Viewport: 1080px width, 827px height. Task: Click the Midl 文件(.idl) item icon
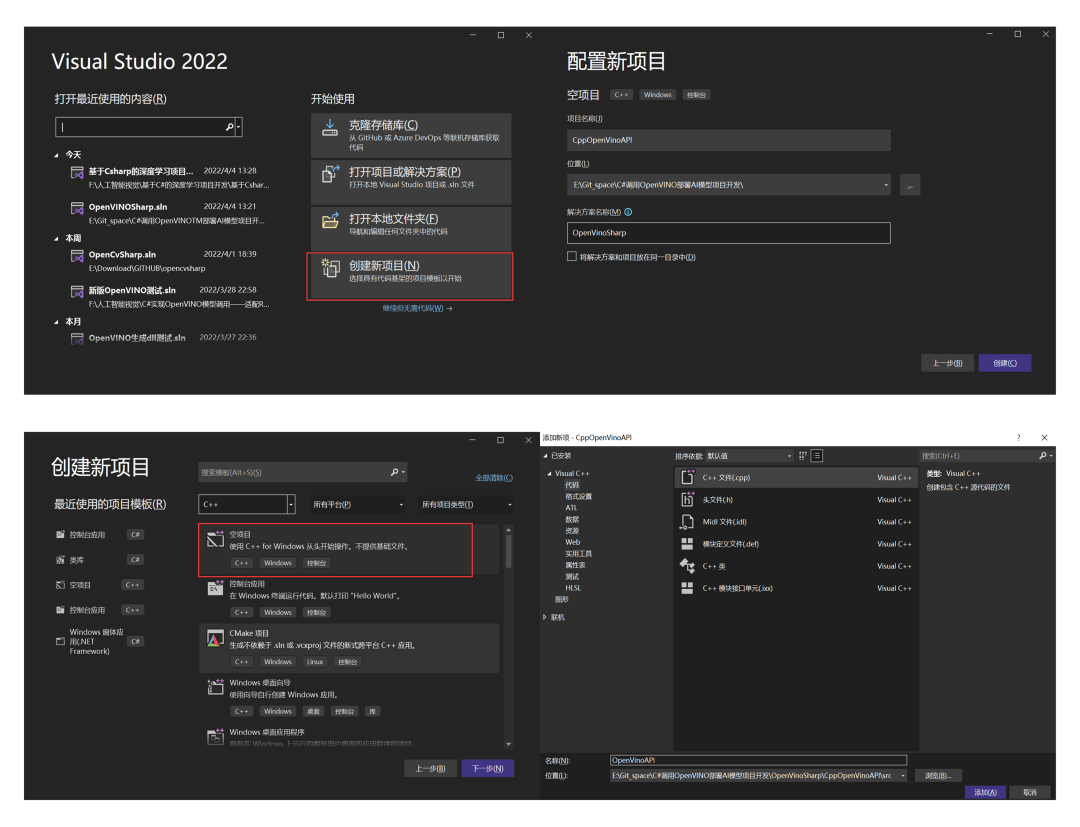[x=687, y=521]
